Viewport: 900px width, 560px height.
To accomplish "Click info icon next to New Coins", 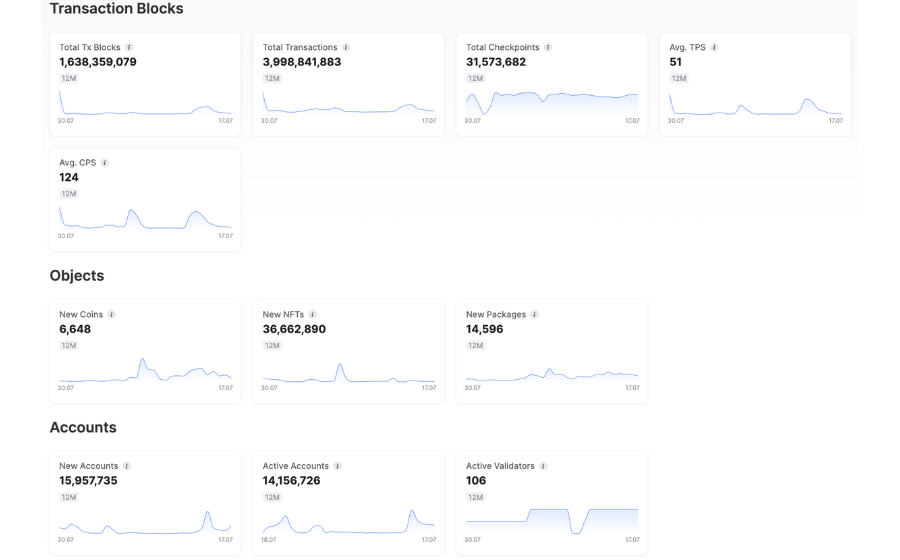I will 112,314.
